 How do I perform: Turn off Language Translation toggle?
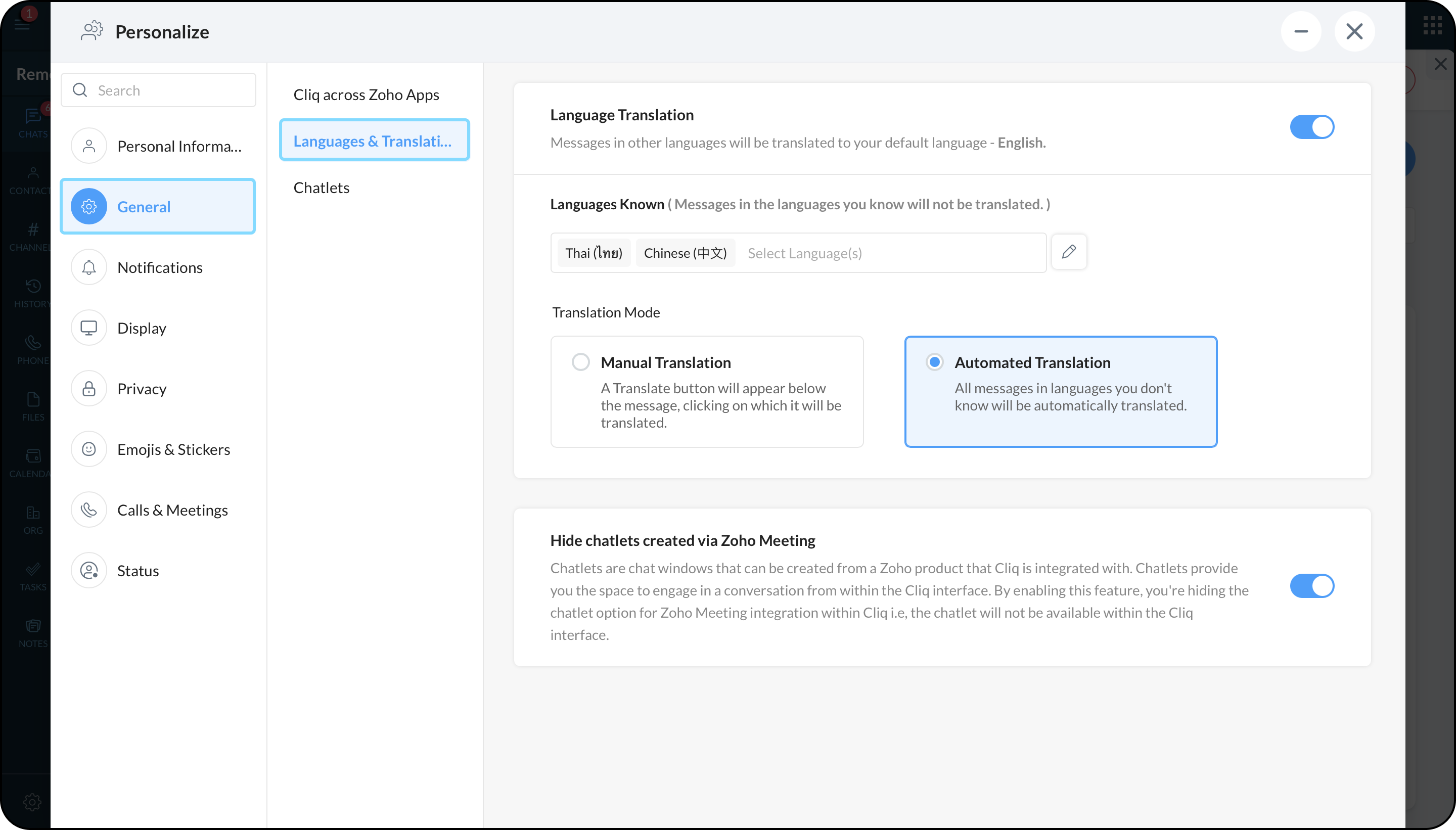pos(1312,127)
